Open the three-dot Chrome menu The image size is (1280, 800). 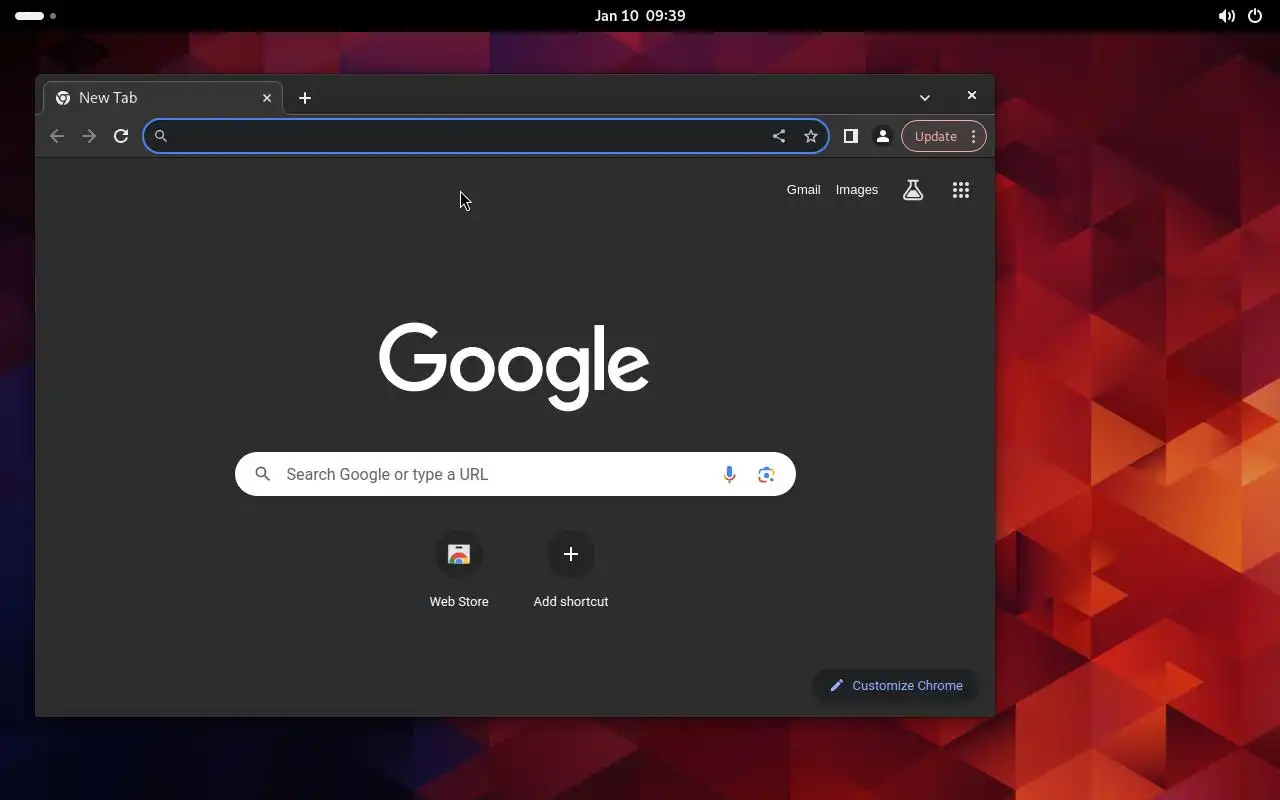973,136
